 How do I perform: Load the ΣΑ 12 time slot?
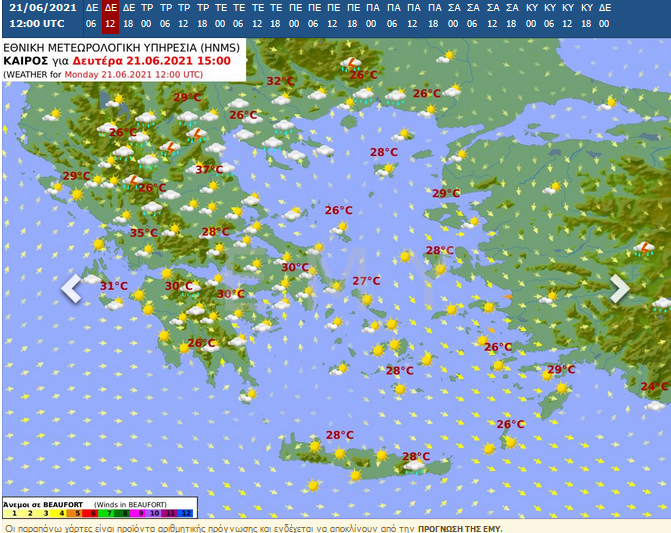pyautogui.click(x=493, y=16)
